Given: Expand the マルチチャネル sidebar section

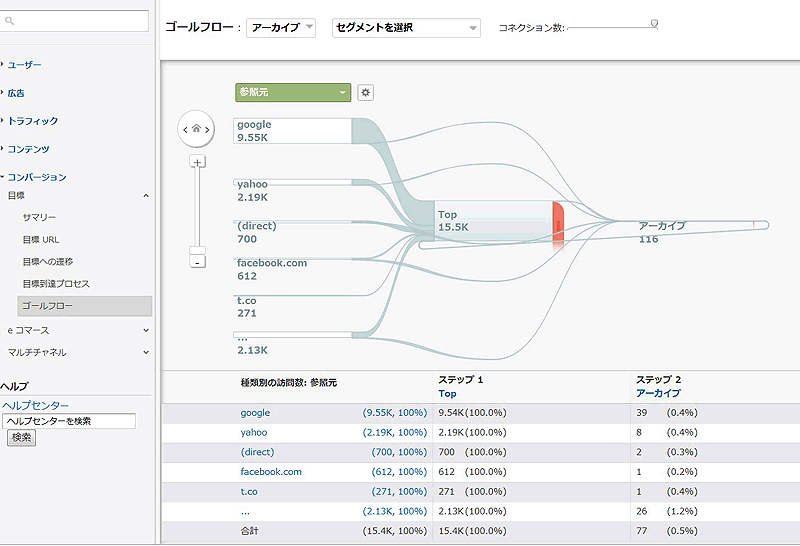Looking at the screenshot, I should [x=146, y=352].
